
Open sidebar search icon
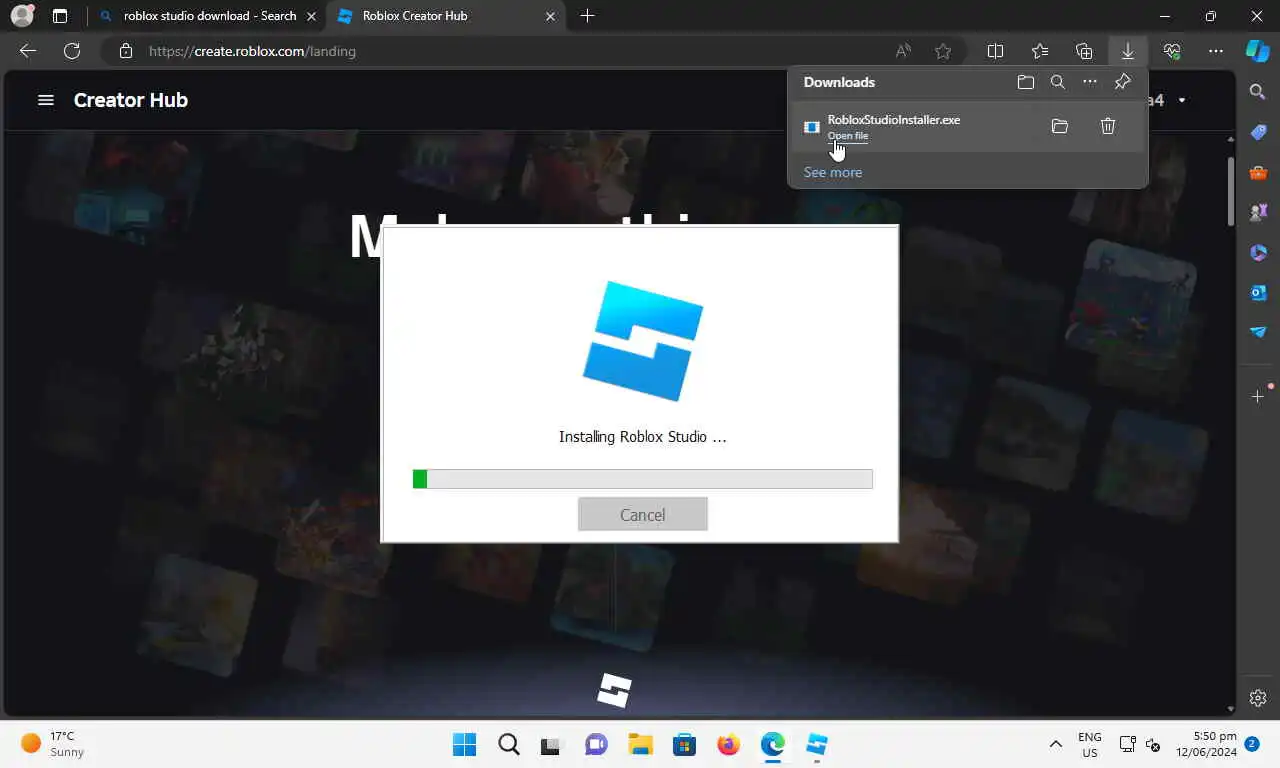(x=1258, y=92)
